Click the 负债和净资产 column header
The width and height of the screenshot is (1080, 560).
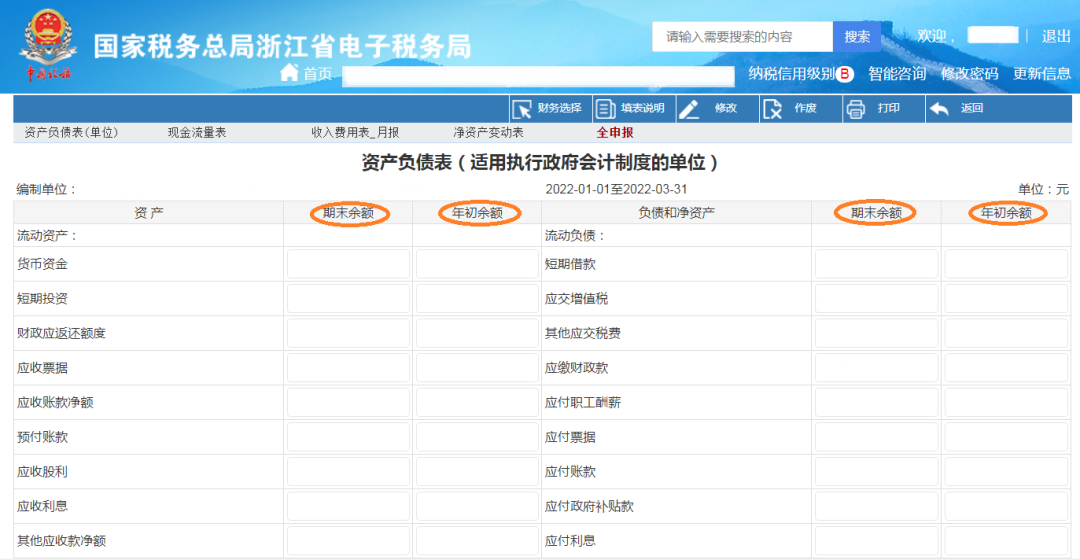(x=676, y=213)
